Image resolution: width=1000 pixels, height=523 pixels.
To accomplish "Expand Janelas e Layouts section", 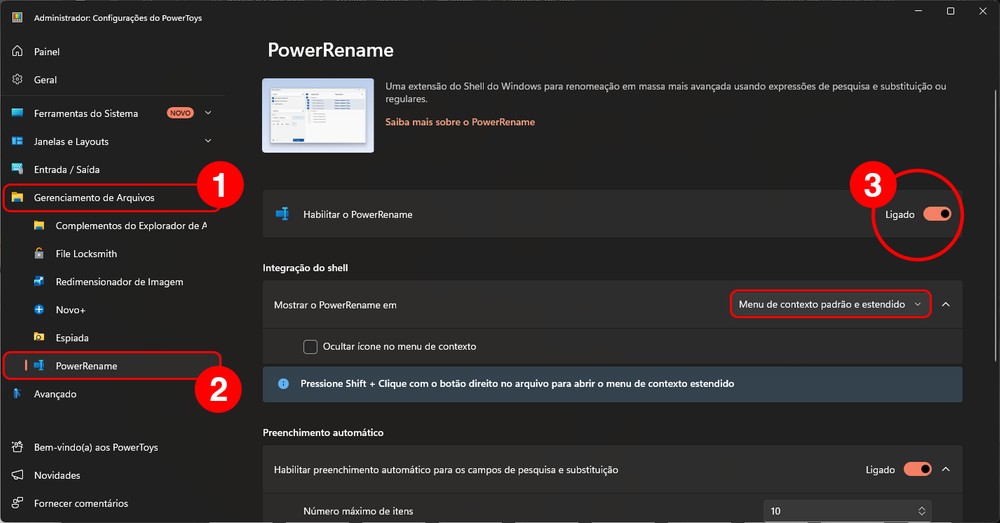I will coord(208,141).
